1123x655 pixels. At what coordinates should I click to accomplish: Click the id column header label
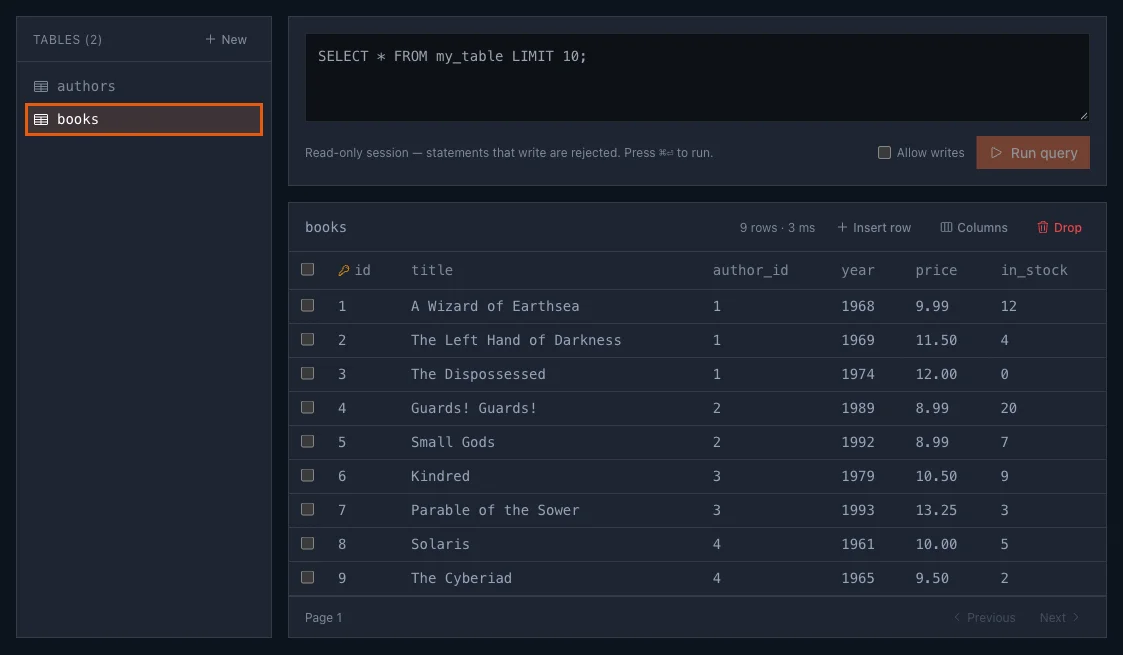pyautogui.click(x=363, y=271)
